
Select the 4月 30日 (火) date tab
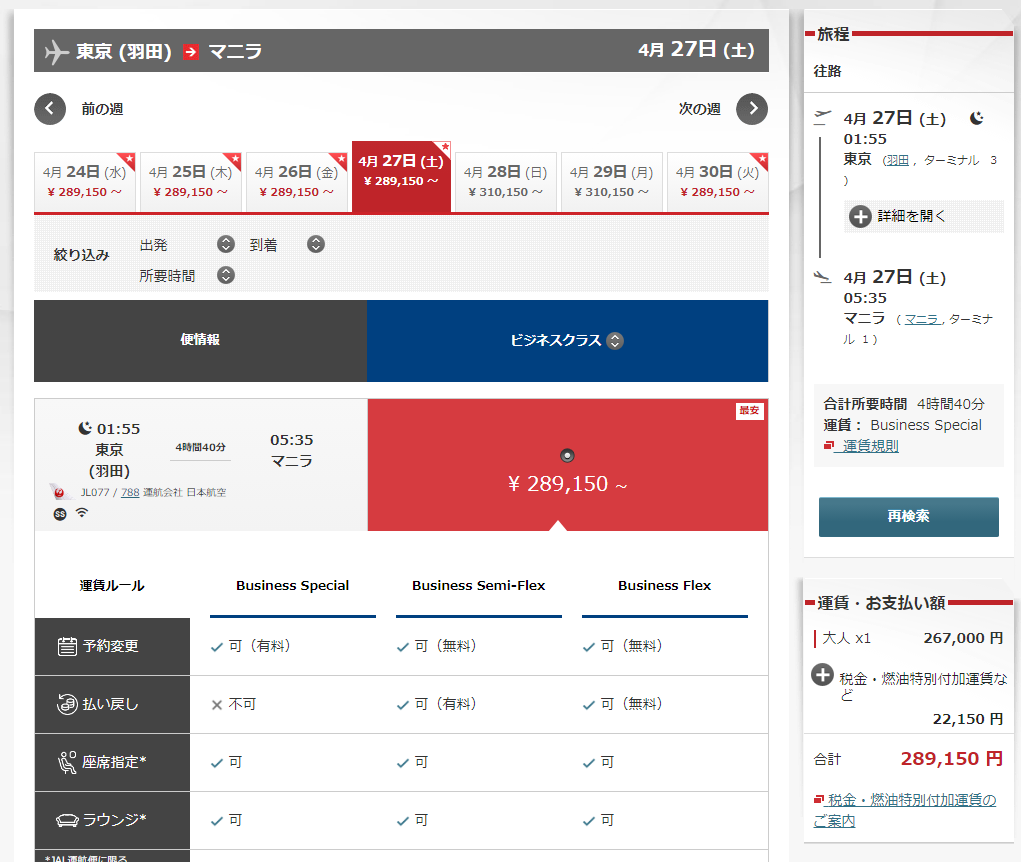click(717, 181)
